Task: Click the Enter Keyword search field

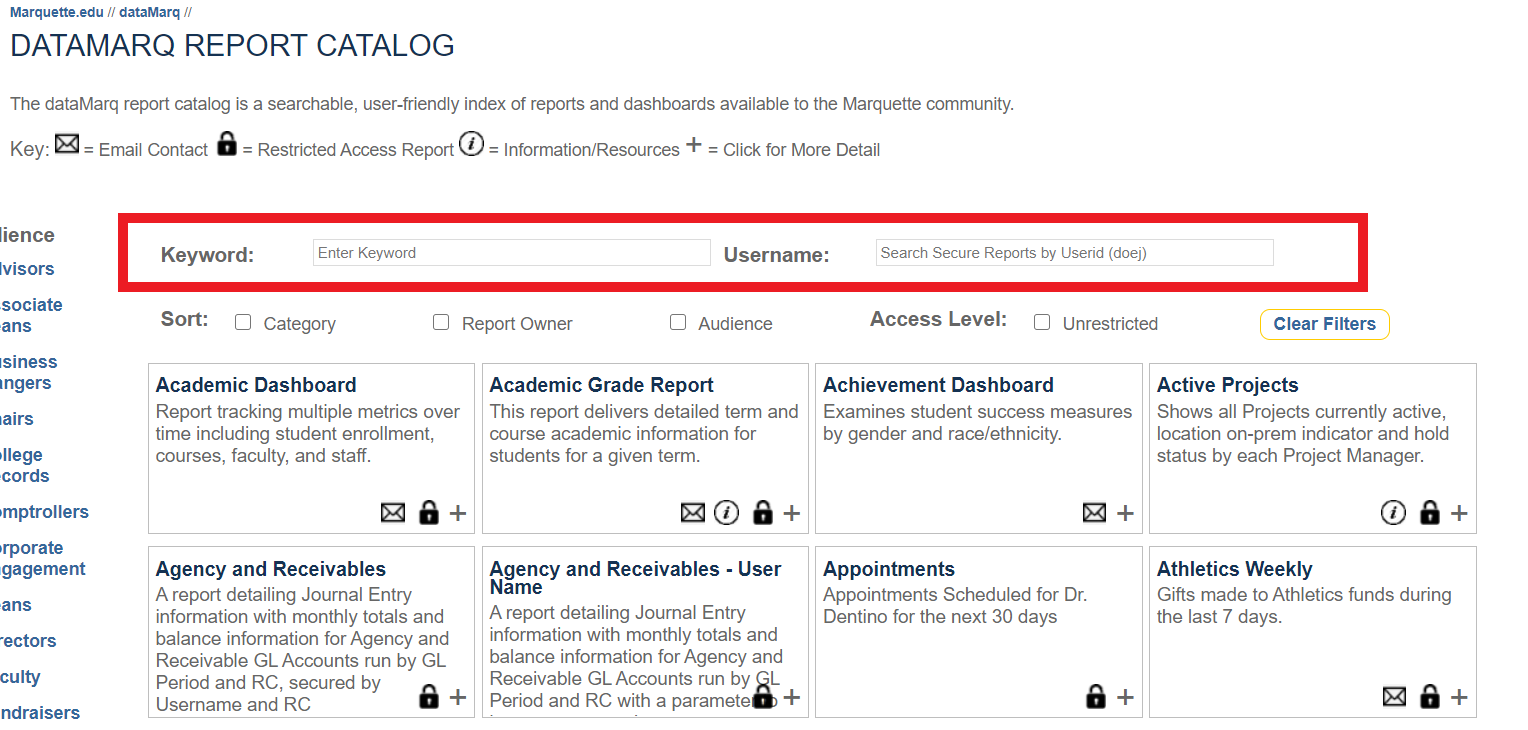Action: 511,253
